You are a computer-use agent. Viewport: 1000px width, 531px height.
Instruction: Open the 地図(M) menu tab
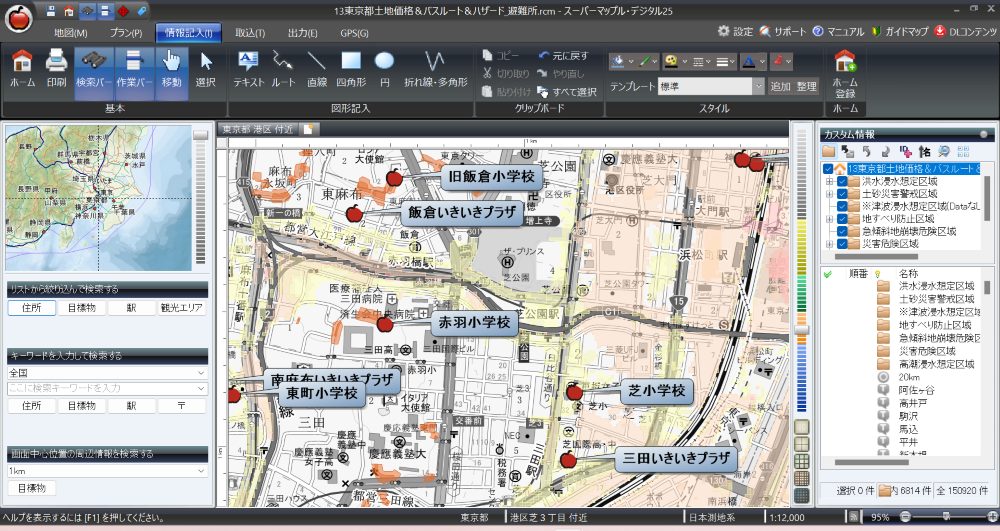(x=70, y=33)
